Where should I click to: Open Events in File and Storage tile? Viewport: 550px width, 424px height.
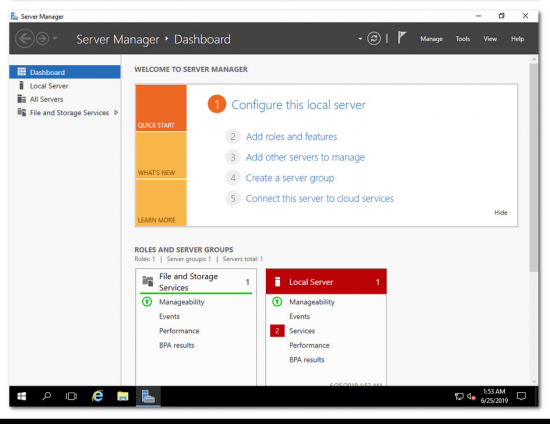point(169,316)
